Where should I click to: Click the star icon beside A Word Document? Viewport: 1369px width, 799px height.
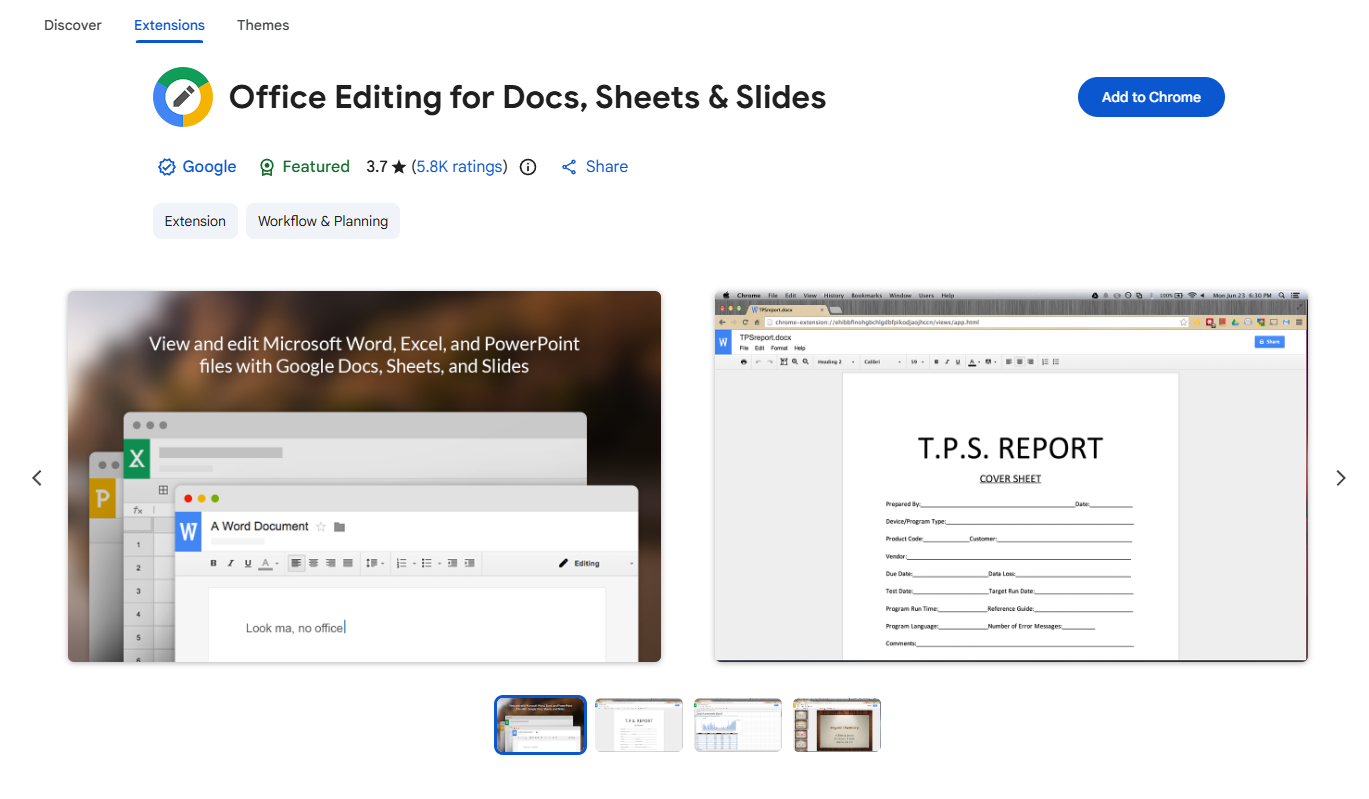coord(321,527)
